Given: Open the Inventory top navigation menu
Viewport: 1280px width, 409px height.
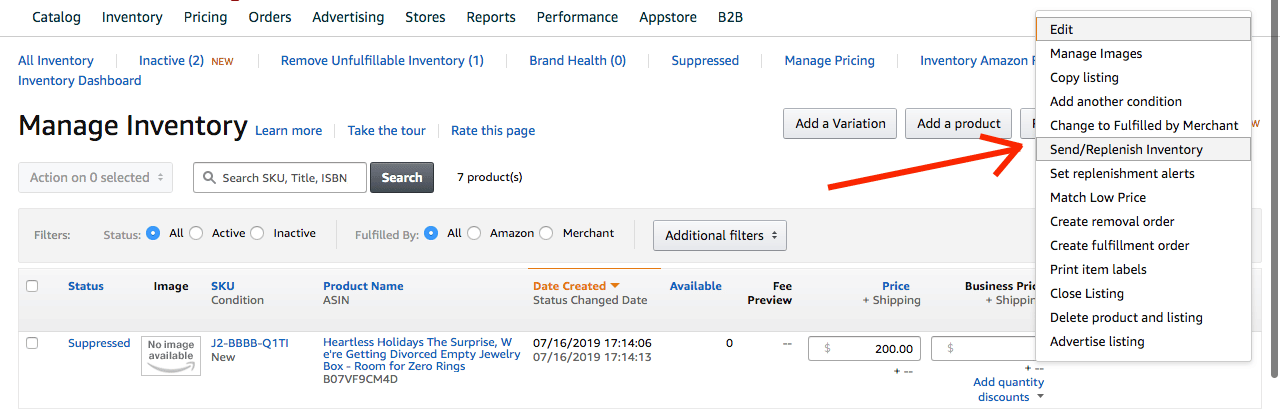Looking at the screenshot, I should point(132,17).
